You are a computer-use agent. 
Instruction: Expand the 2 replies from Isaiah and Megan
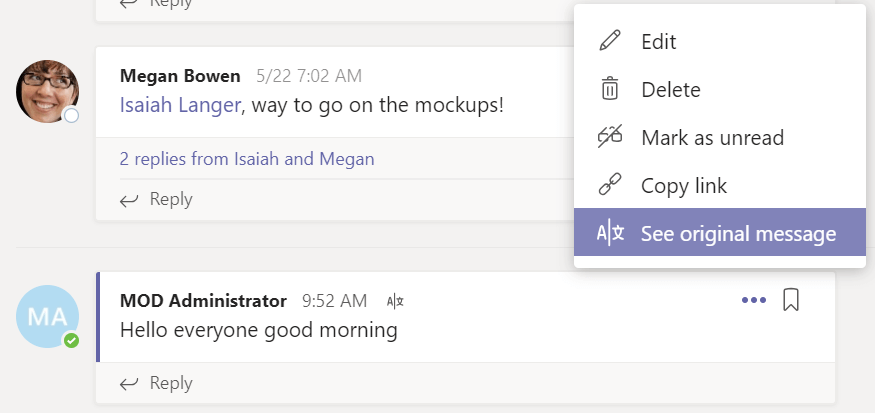coord(247,158)
